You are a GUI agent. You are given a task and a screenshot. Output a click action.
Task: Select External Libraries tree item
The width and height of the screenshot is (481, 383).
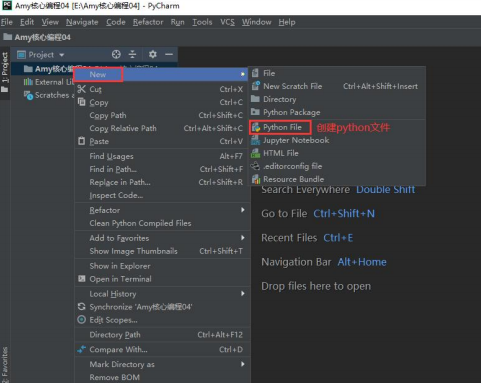pyautogui.click(x=48, y=82)
